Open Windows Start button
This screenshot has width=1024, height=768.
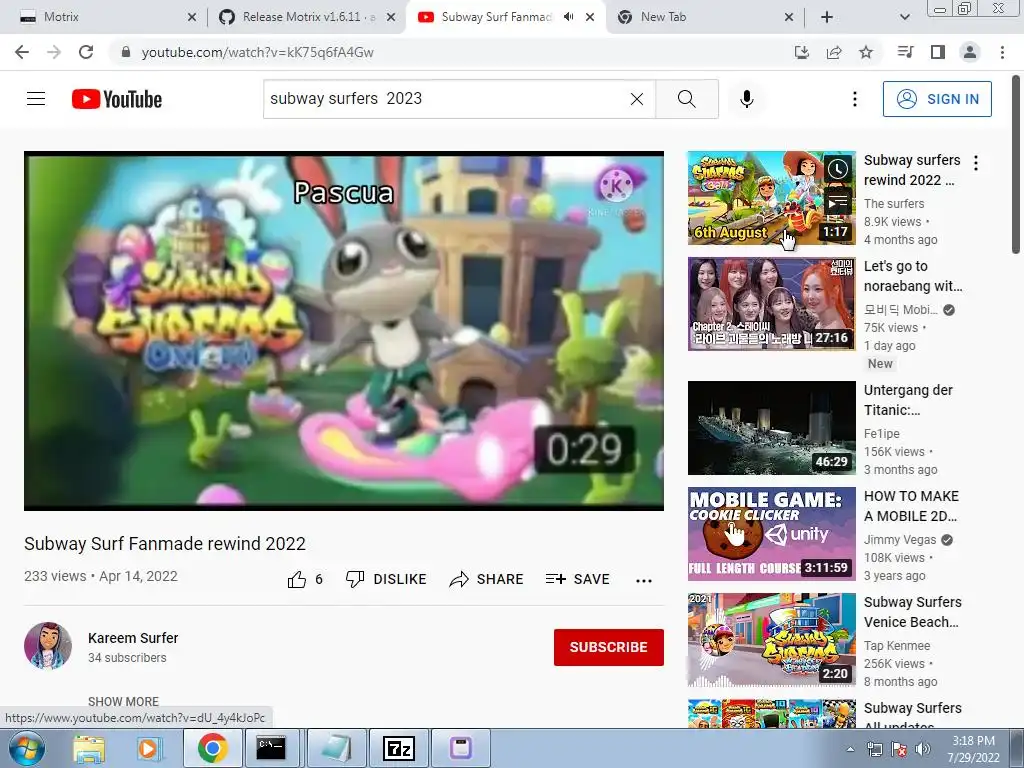[x=25, y=748]
